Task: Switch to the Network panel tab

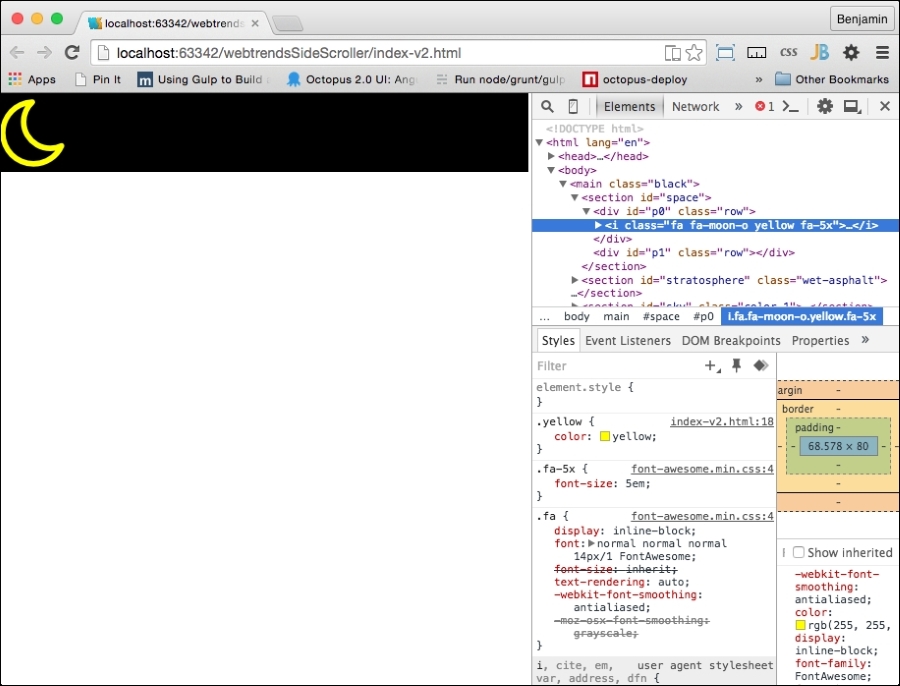Action: tap(695, 106)
